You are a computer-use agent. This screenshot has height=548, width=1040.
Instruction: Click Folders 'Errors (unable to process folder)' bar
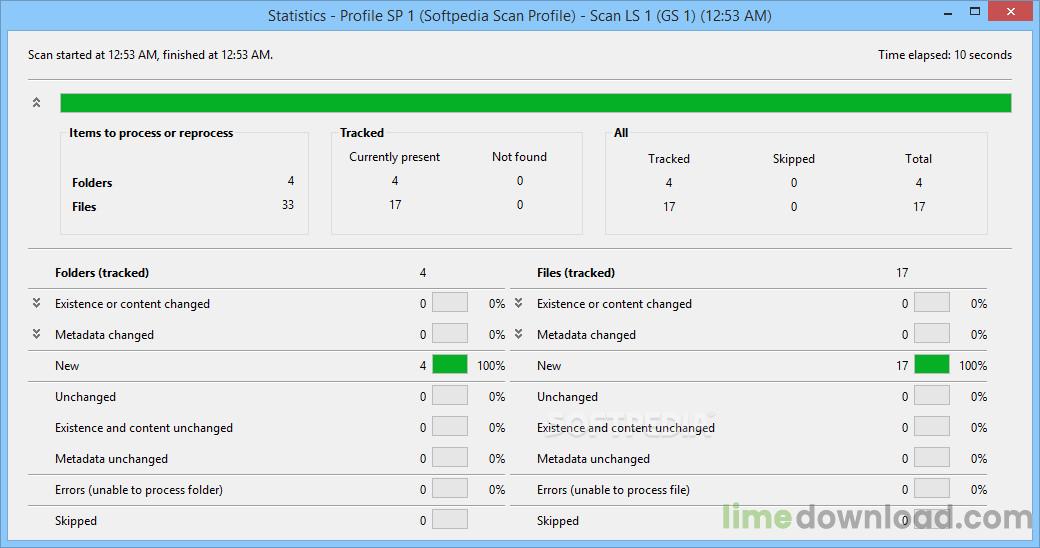tap(450, 489)
